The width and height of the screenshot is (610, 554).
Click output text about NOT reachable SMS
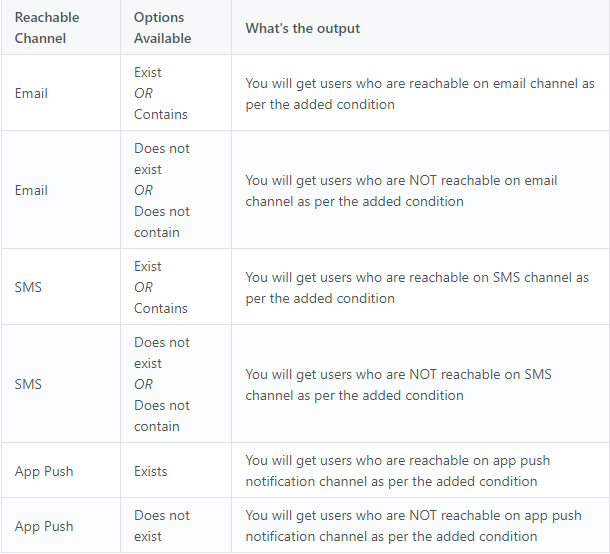[x=398, y=384]
